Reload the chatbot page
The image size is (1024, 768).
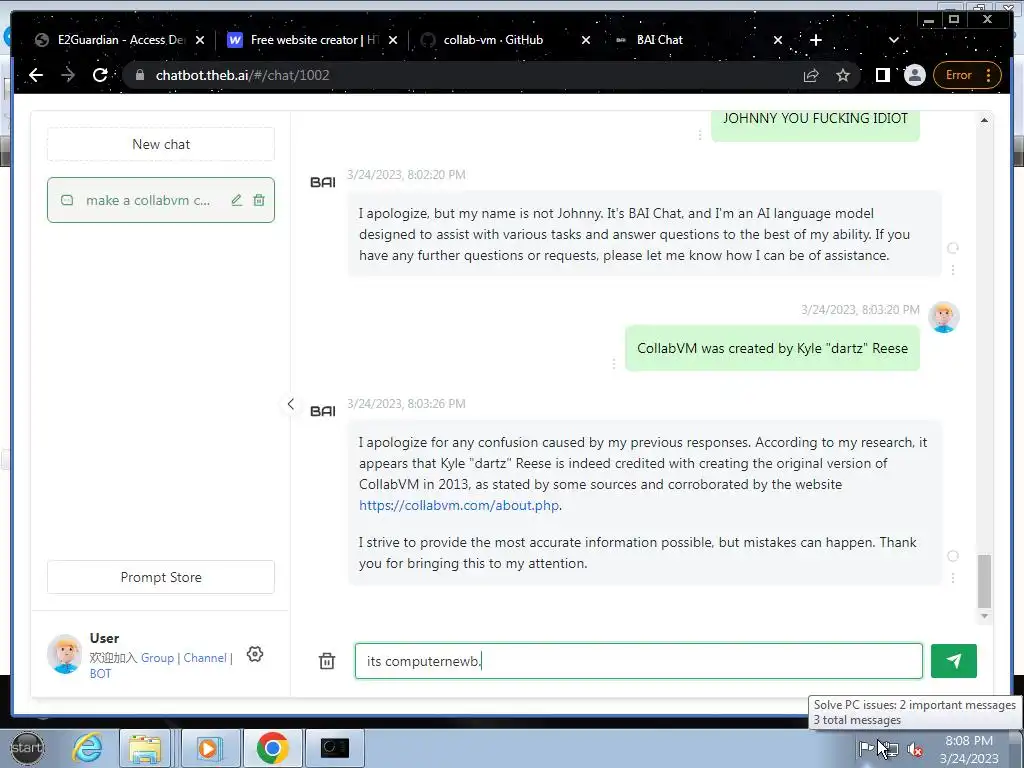pos(100,75)
